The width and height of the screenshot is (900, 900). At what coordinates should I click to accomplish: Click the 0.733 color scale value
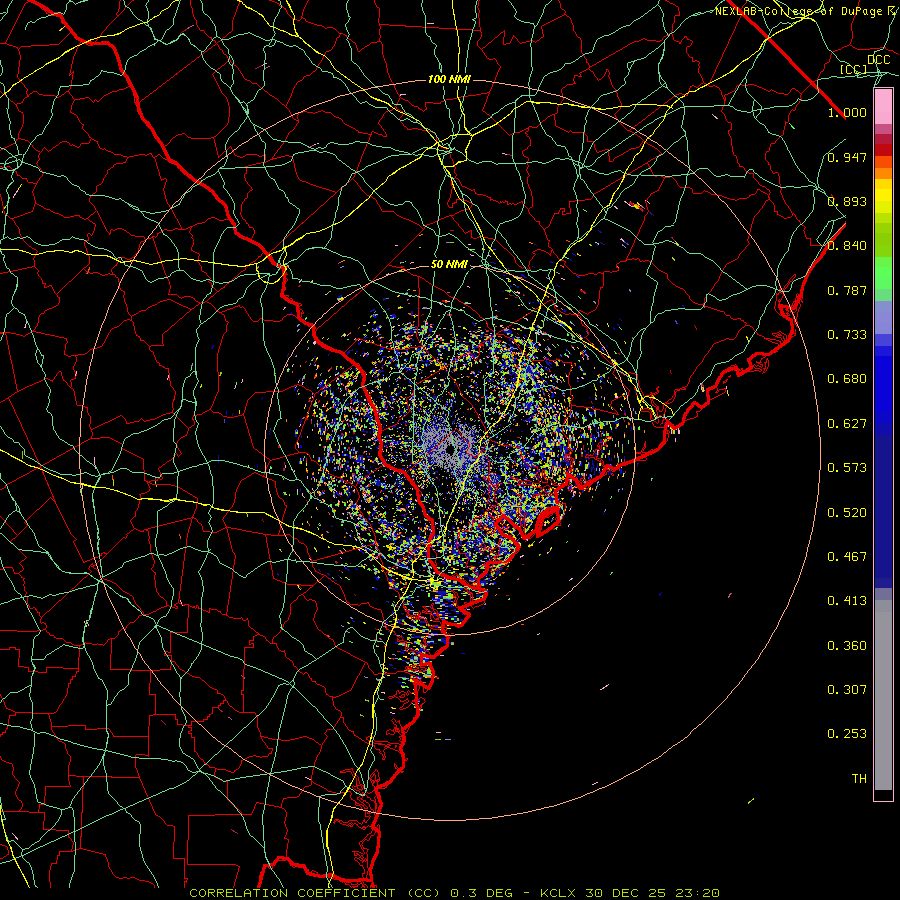(847, 335)
